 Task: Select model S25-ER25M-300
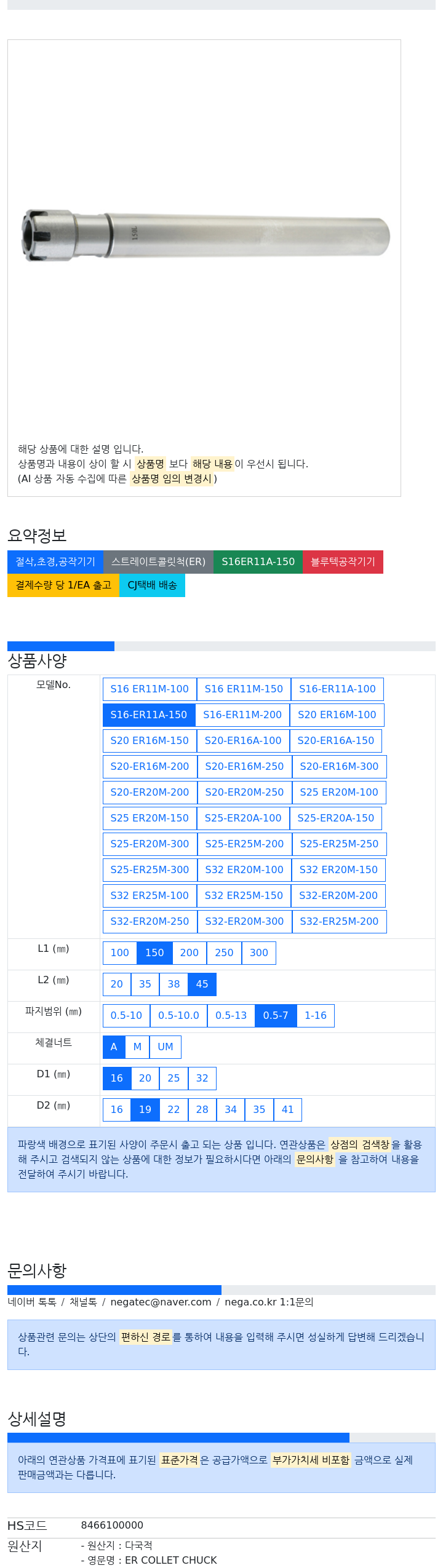click(x=150, y=869)
